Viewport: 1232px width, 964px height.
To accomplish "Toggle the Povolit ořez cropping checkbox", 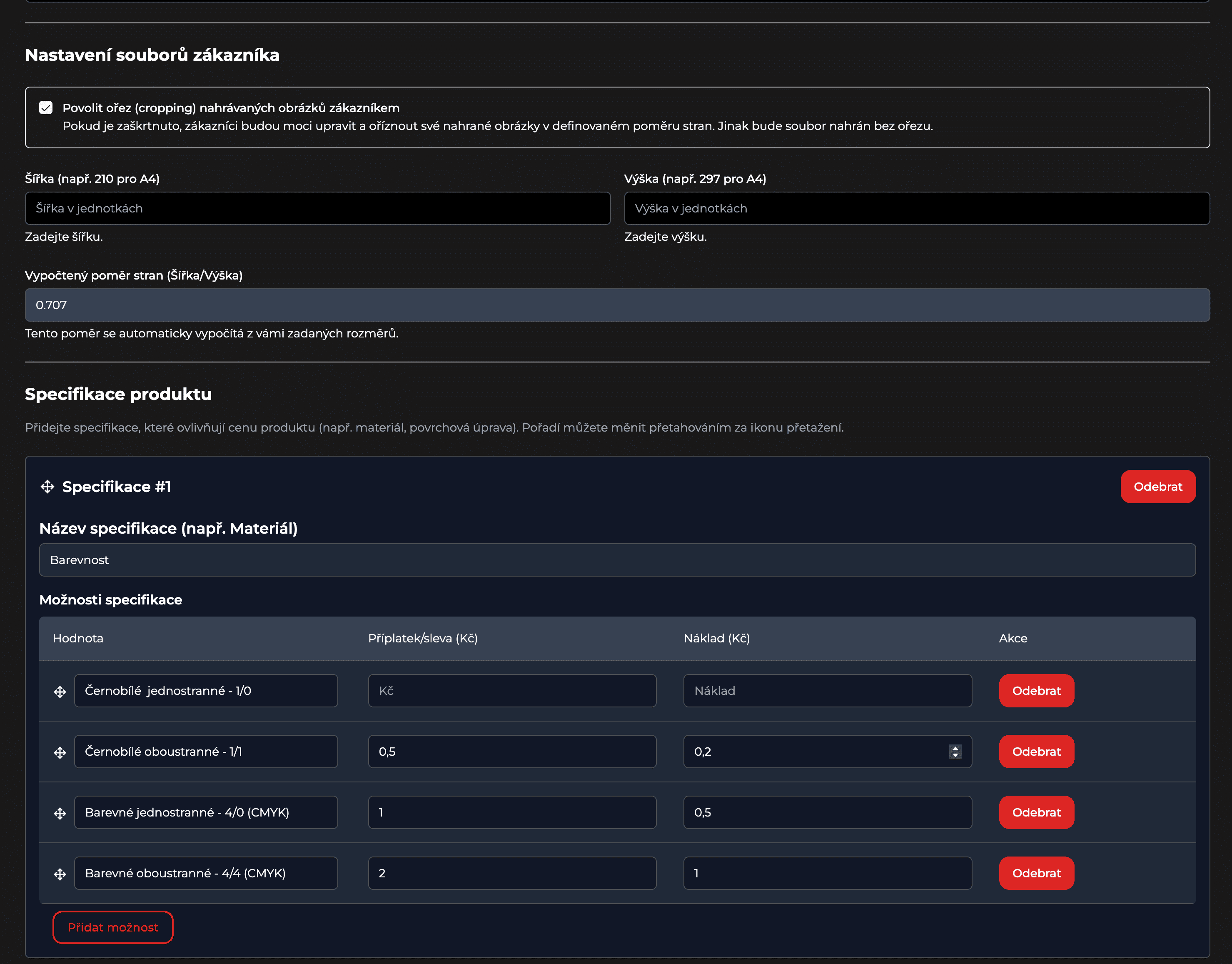I will (46, 108).
